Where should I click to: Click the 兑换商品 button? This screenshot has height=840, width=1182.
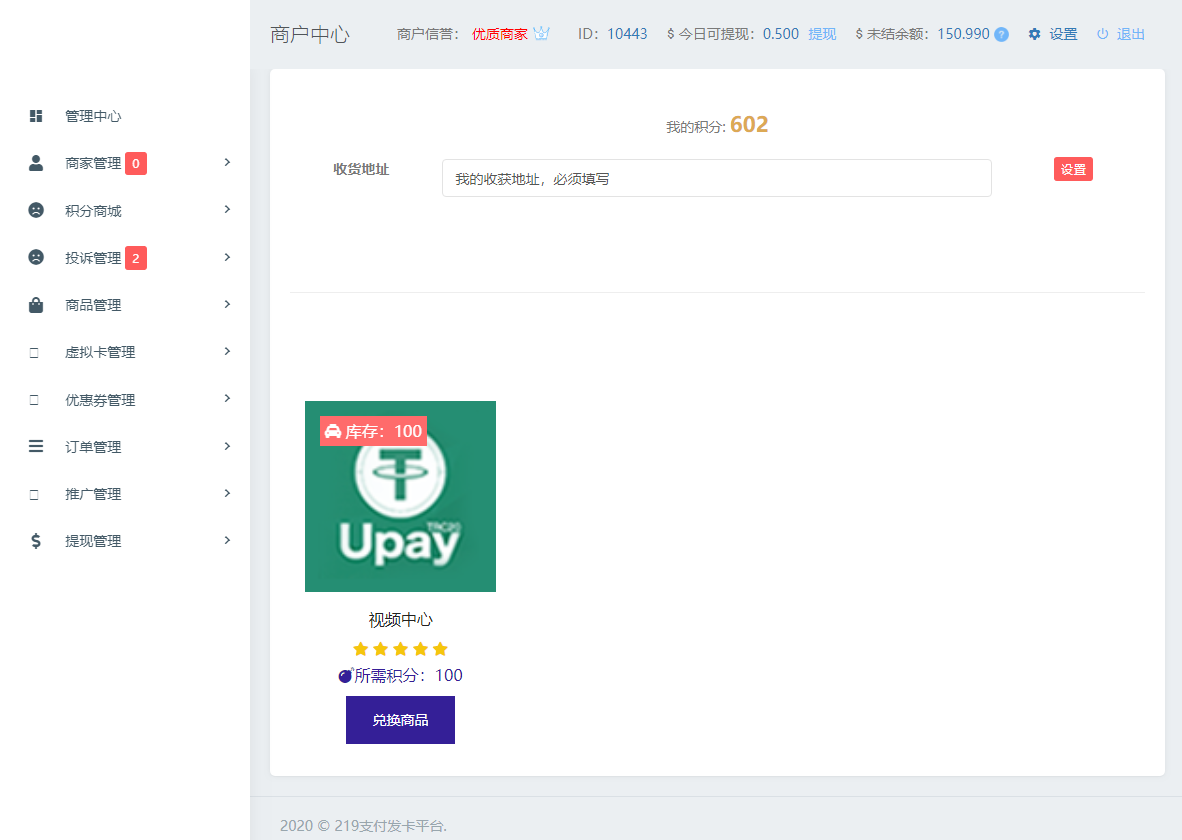[400, 720]
